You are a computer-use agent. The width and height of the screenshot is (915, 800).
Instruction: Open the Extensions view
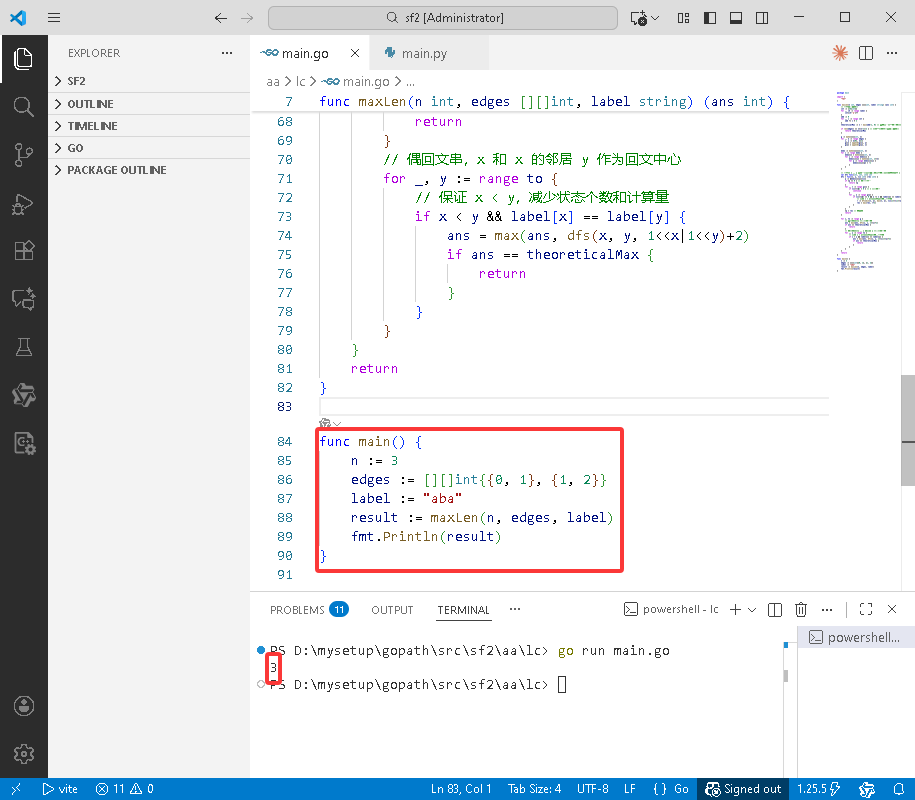23,251
